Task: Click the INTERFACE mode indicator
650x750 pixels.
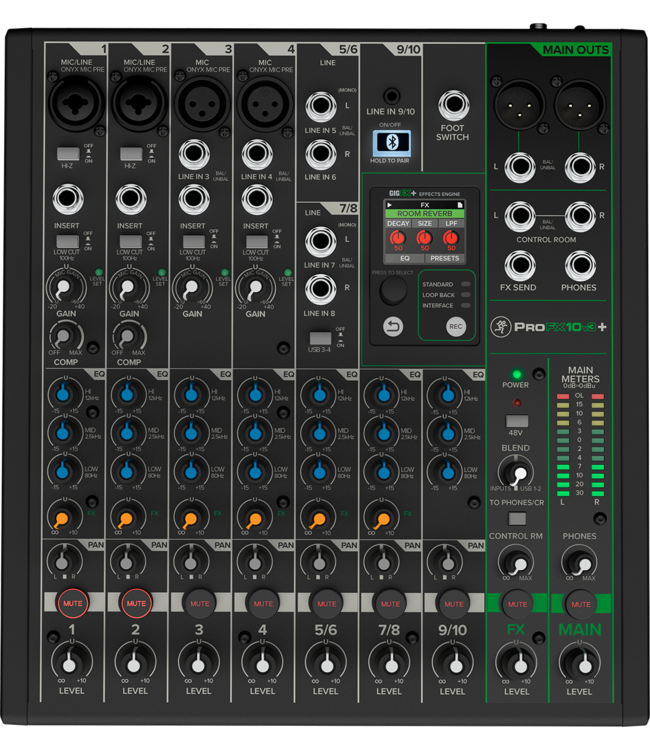Action: [465, 305]
